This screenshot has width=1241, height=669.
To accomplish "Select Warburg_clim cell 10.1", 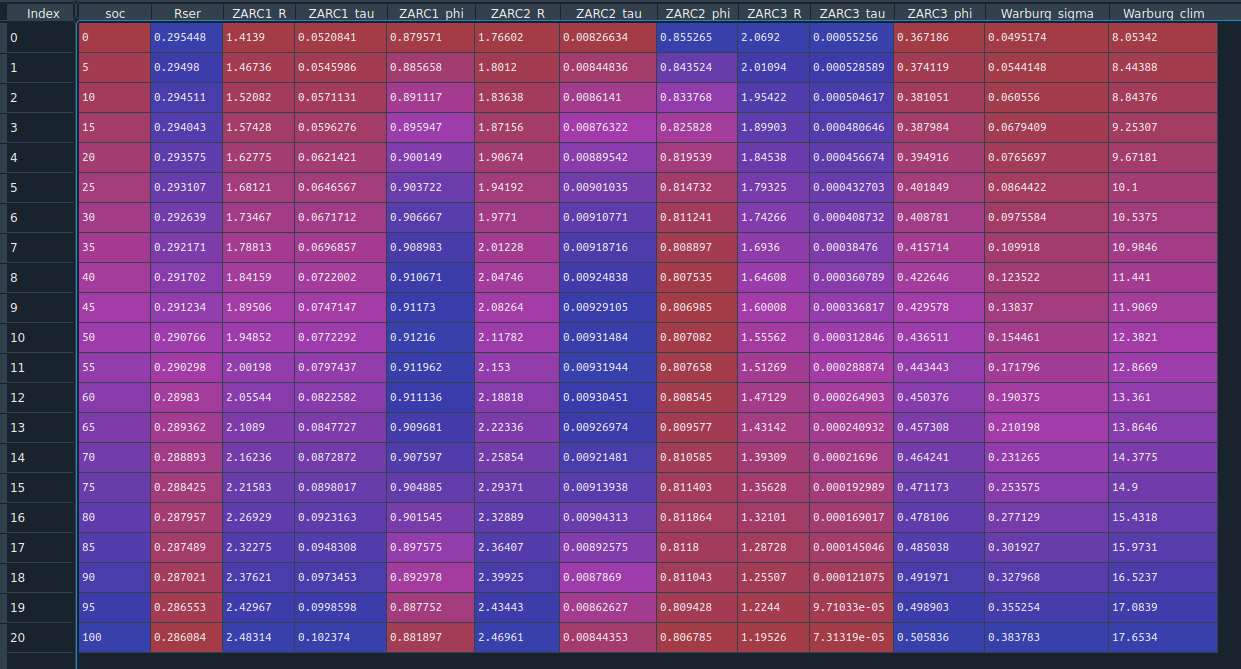I will [x=1163, y=188].
